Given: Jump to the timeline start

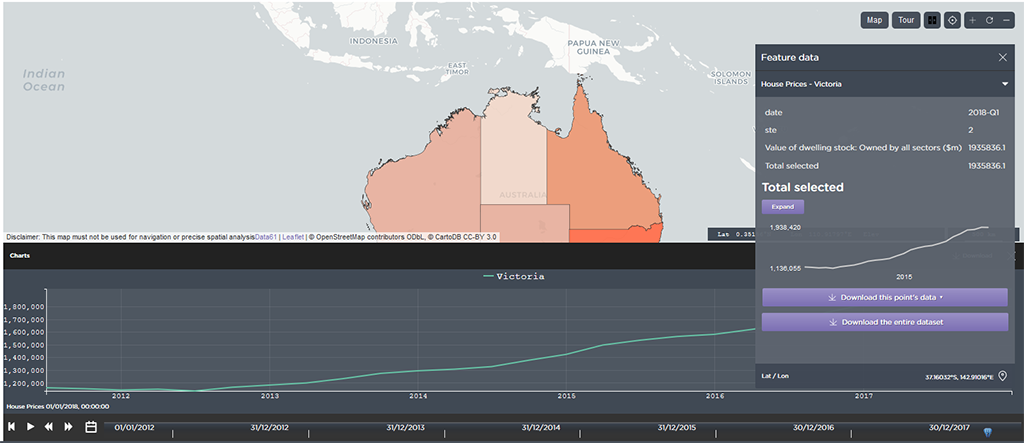Looking at the screenshot, I should 11,427.
